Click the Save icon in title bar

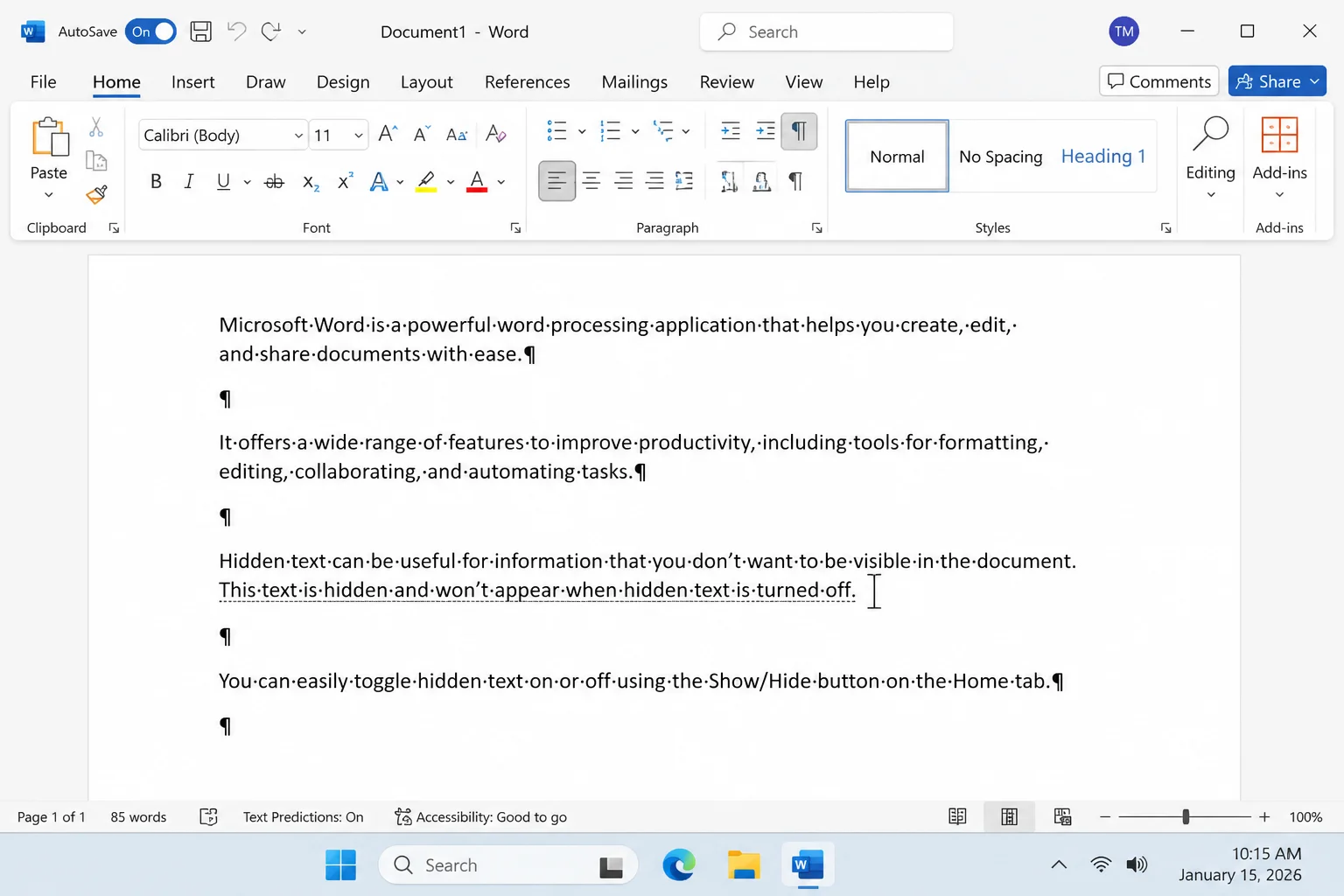tap(201, 31)
